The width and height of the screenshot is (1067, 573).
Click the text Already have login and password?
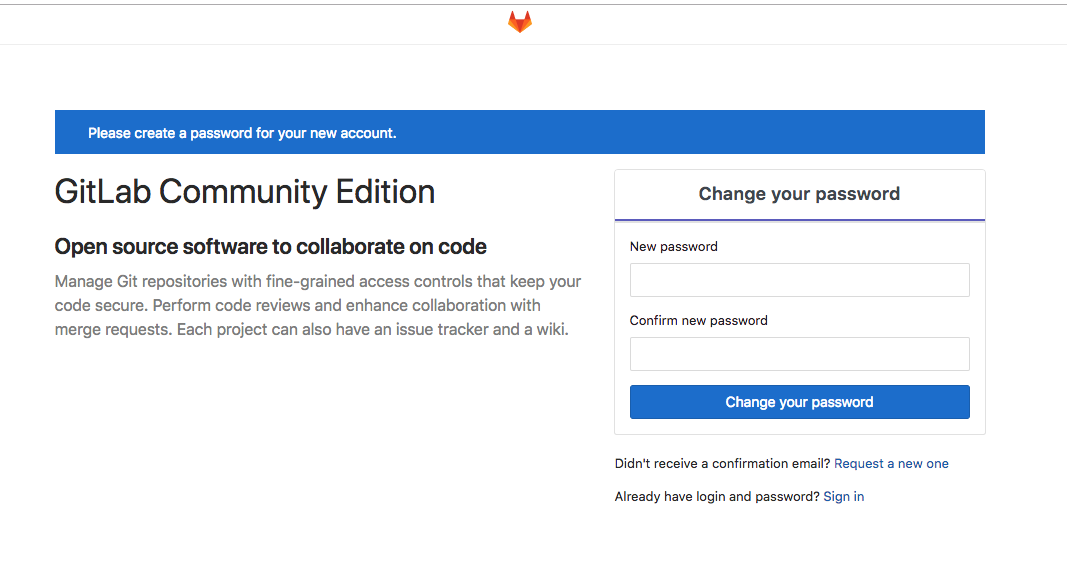717,497
